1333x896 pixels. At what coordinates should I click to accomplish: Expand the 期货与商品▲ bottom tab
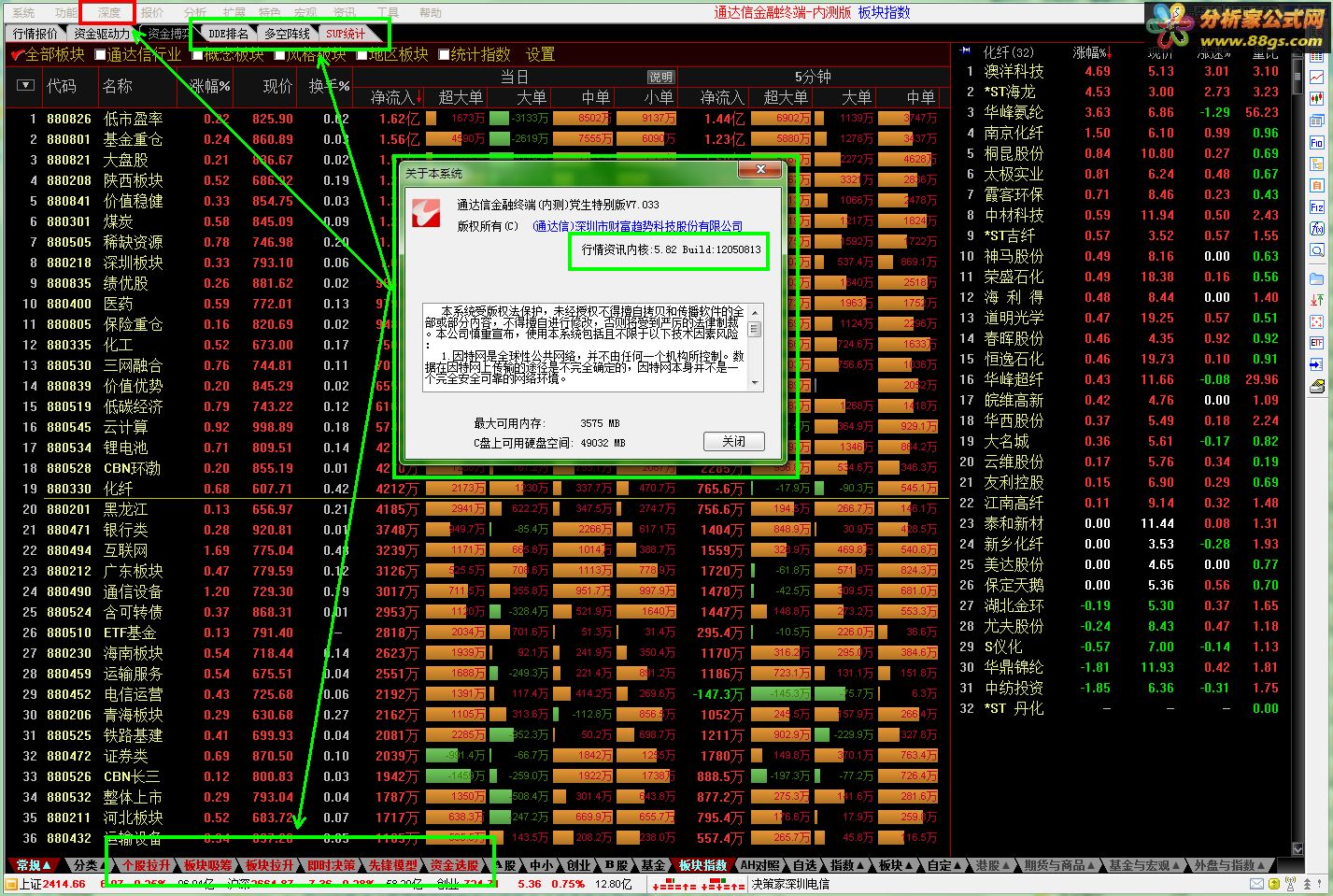1060,865
